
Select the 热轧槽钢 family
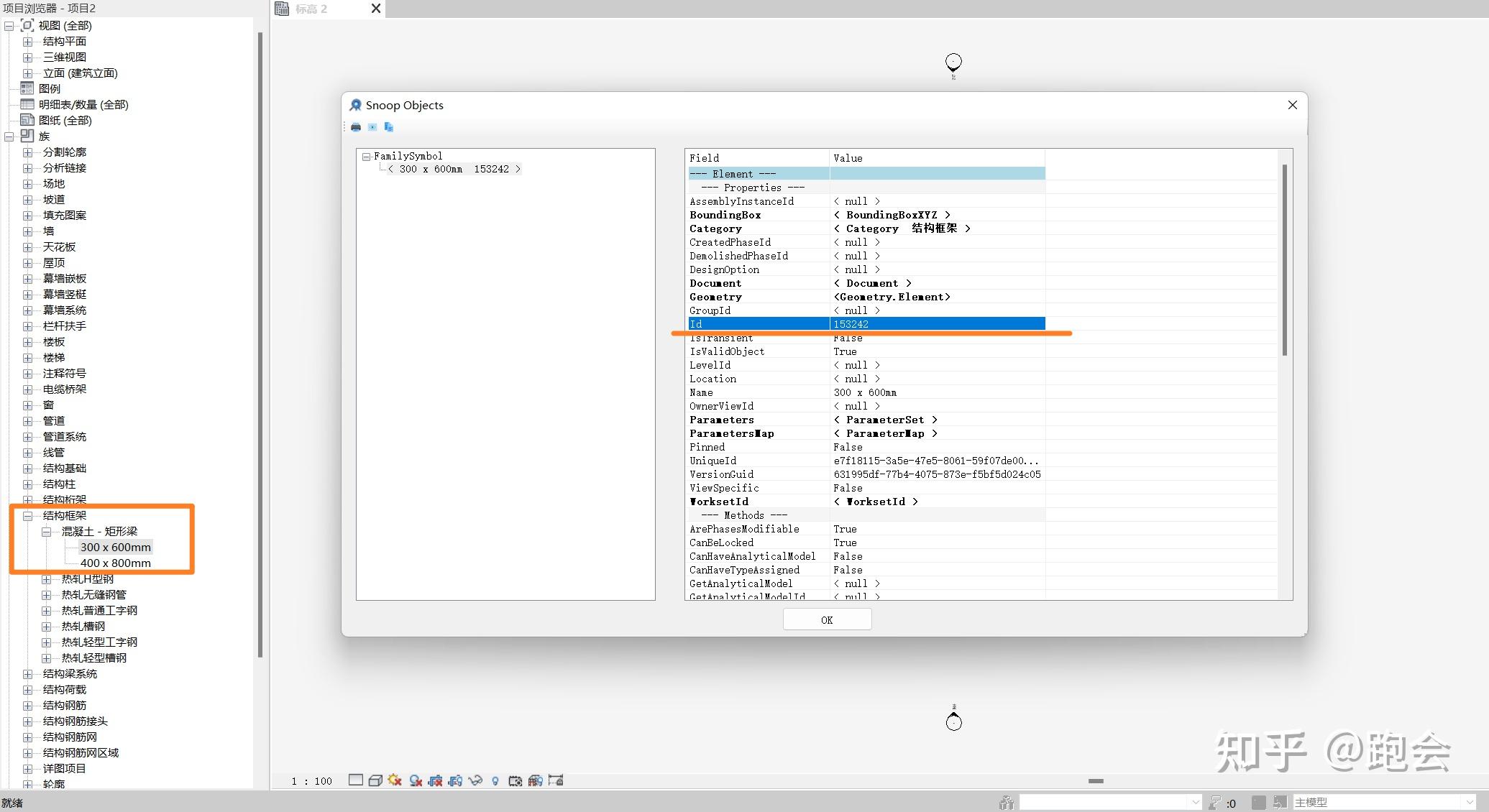coord(83,627)
